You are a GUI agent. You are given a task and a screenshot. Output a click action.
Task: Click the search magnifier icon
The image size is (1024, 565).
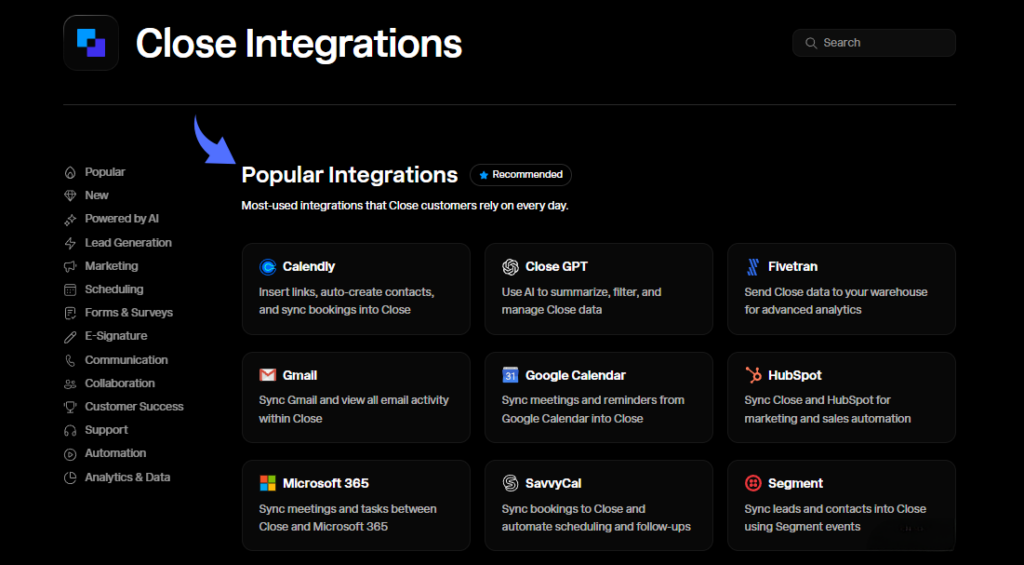[811, 43]
